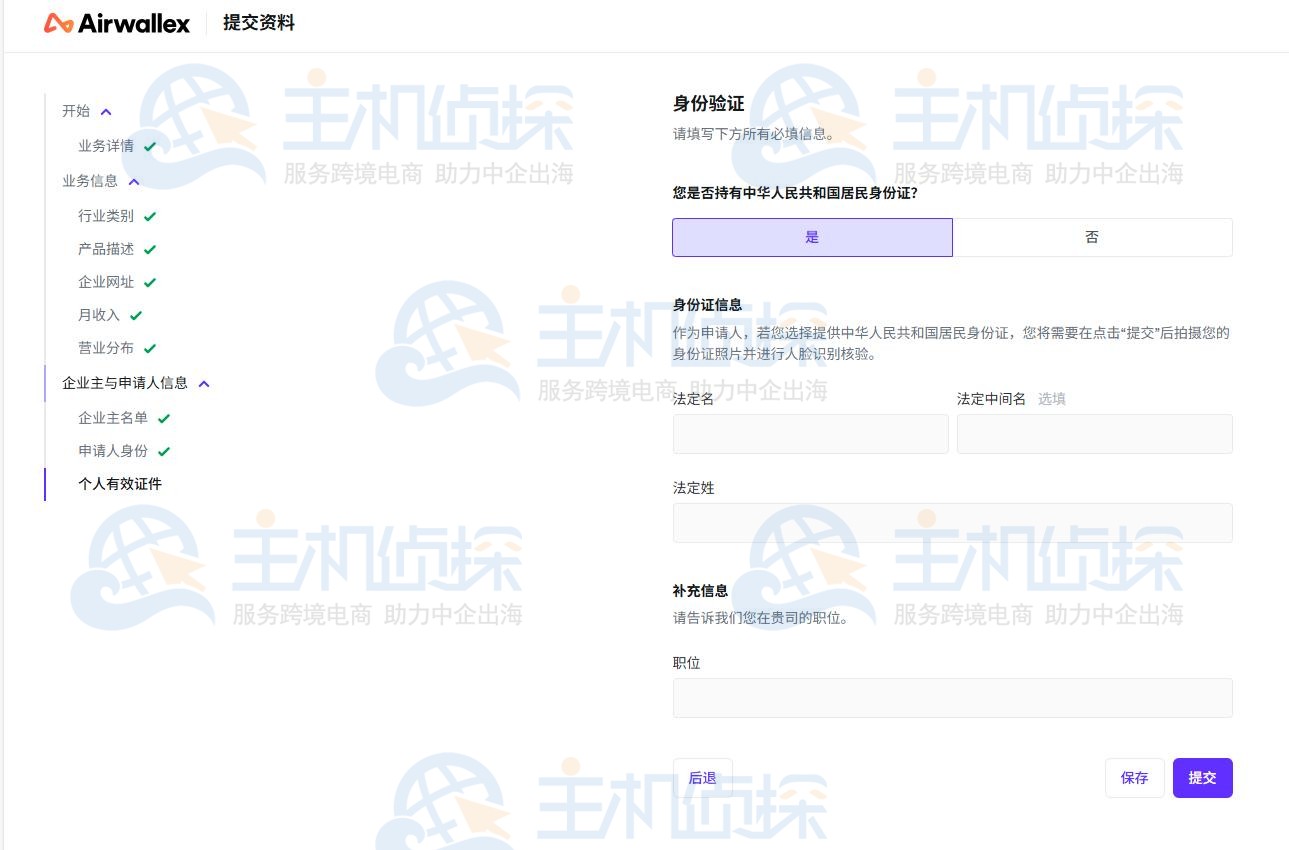
Task: Select 是 for holding Chinese ID card
Action: (811, 237)
